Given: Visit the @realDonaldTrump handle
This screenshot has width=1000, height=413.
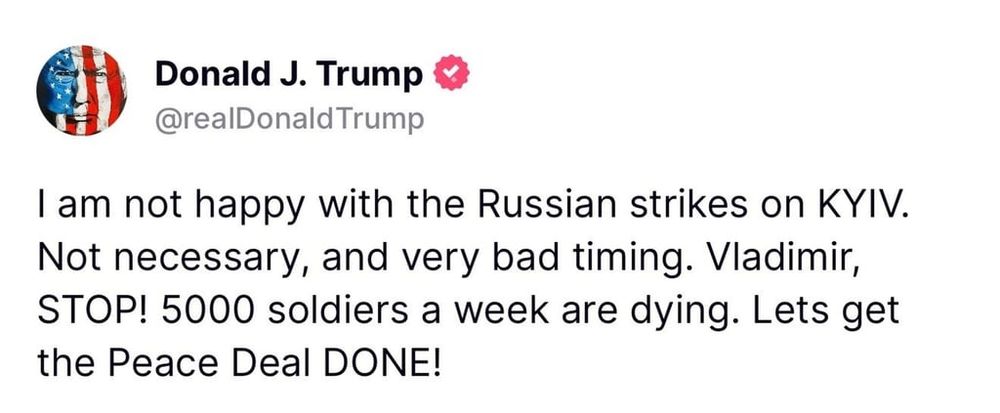Looking at the screenshot, I should (289, 119).
